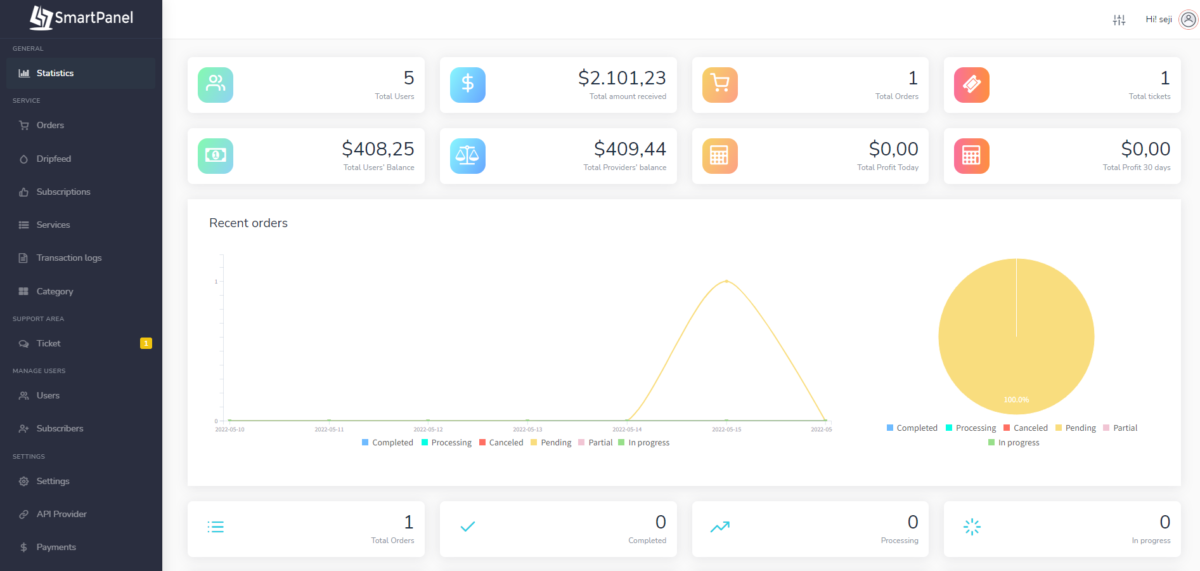Click the Transaction logs document icon
Image resolution: width=1200 pixels, height=571 pixels.
point(24,258)
